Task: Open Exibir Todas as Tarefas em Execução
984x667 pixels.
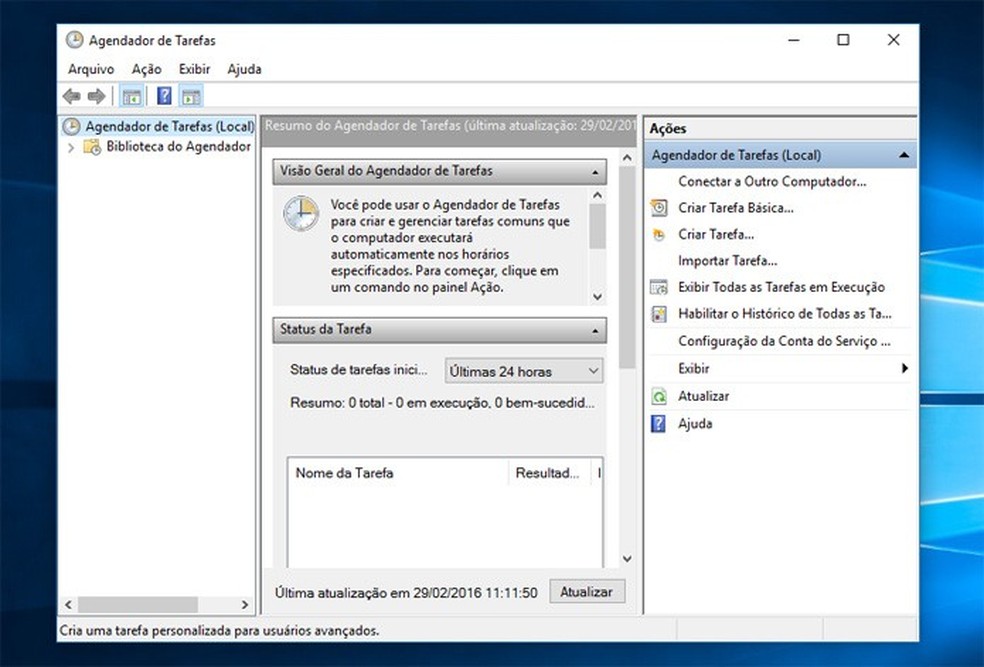Action: click(x=770, y=287)
